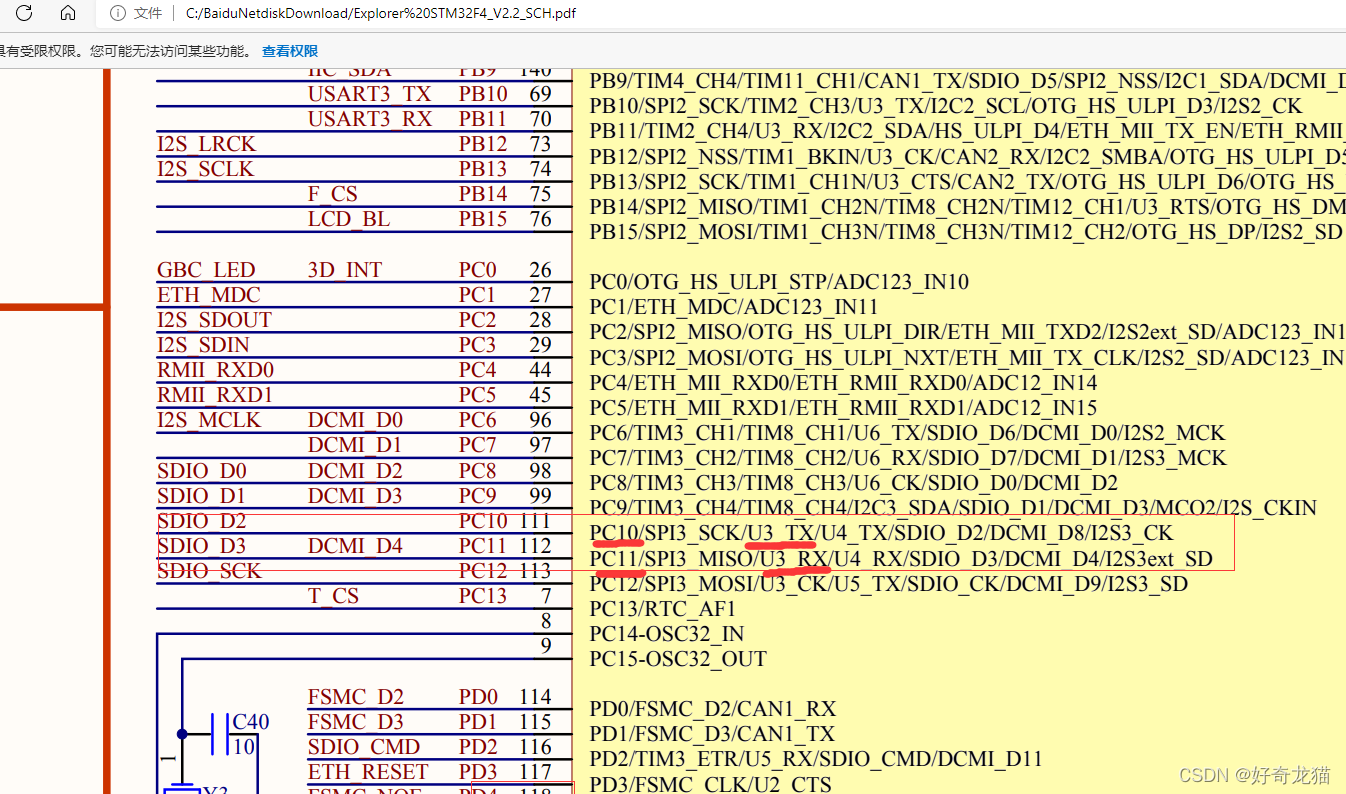The image size is (1346, 794).
Task: Click the T_CS net label
Action: point(332,596)
